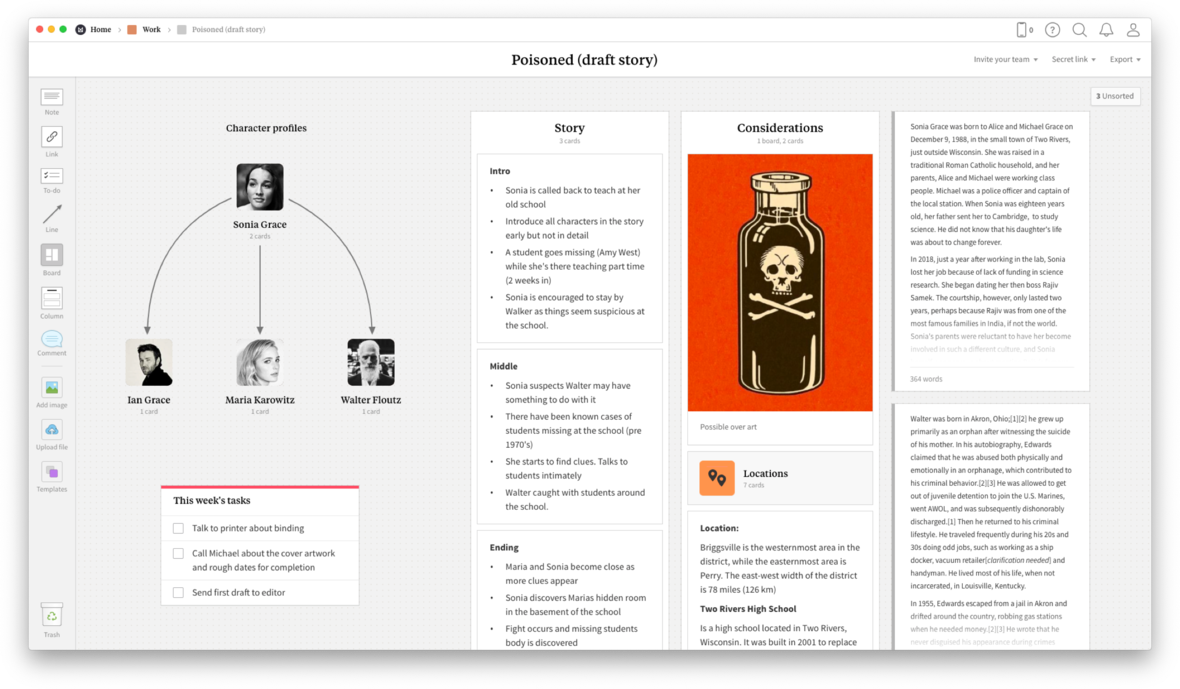Click the 3 Unsorted button
1180x689 pixels.
click(1114, 96)
